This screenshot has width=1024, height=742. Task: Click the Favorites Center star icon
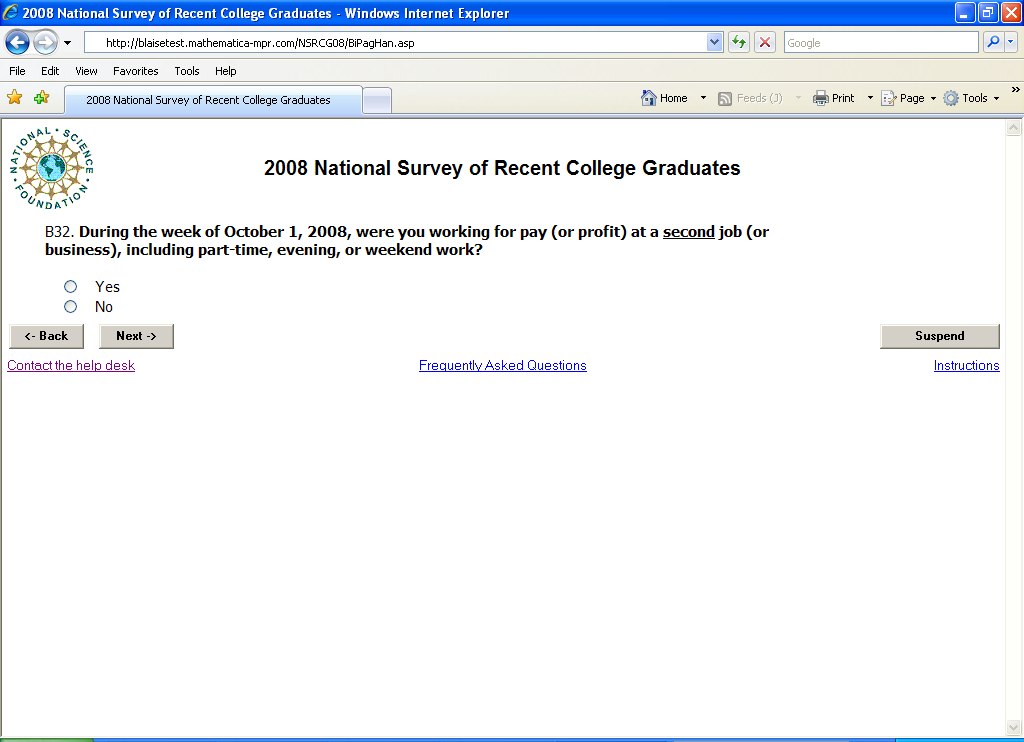[14, 98]
